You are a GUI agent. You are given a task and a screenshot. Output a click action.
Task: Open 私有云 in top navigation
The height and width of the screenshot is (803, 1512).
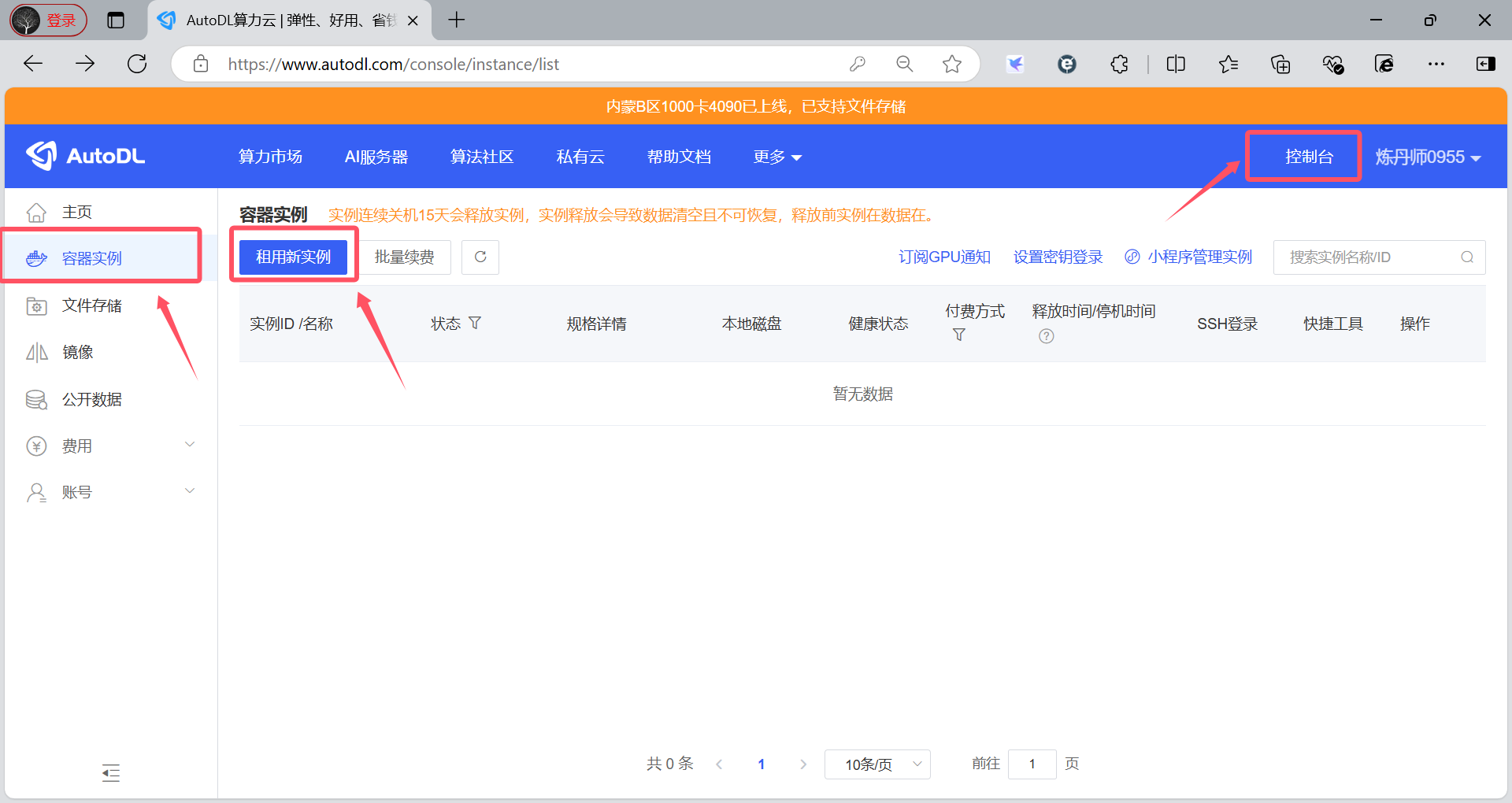coord(580,157)
